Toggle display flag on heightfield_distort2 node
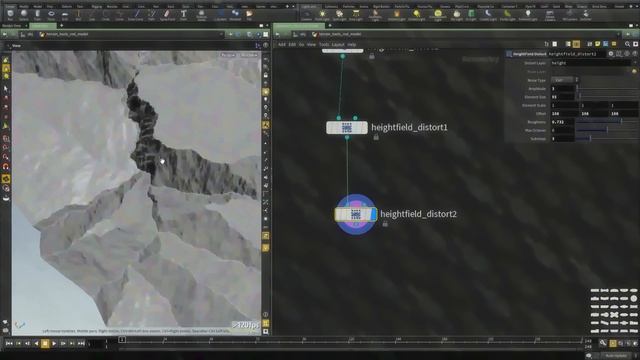Screen dimensions: 640x360 click(373, 214)
